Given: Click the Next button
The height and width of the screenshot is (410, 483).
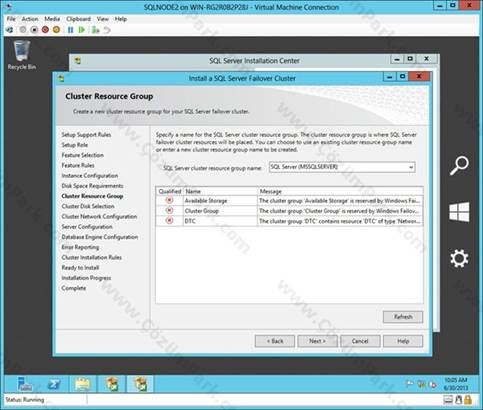Looking at the screenshot, I should tap(317, 341).
